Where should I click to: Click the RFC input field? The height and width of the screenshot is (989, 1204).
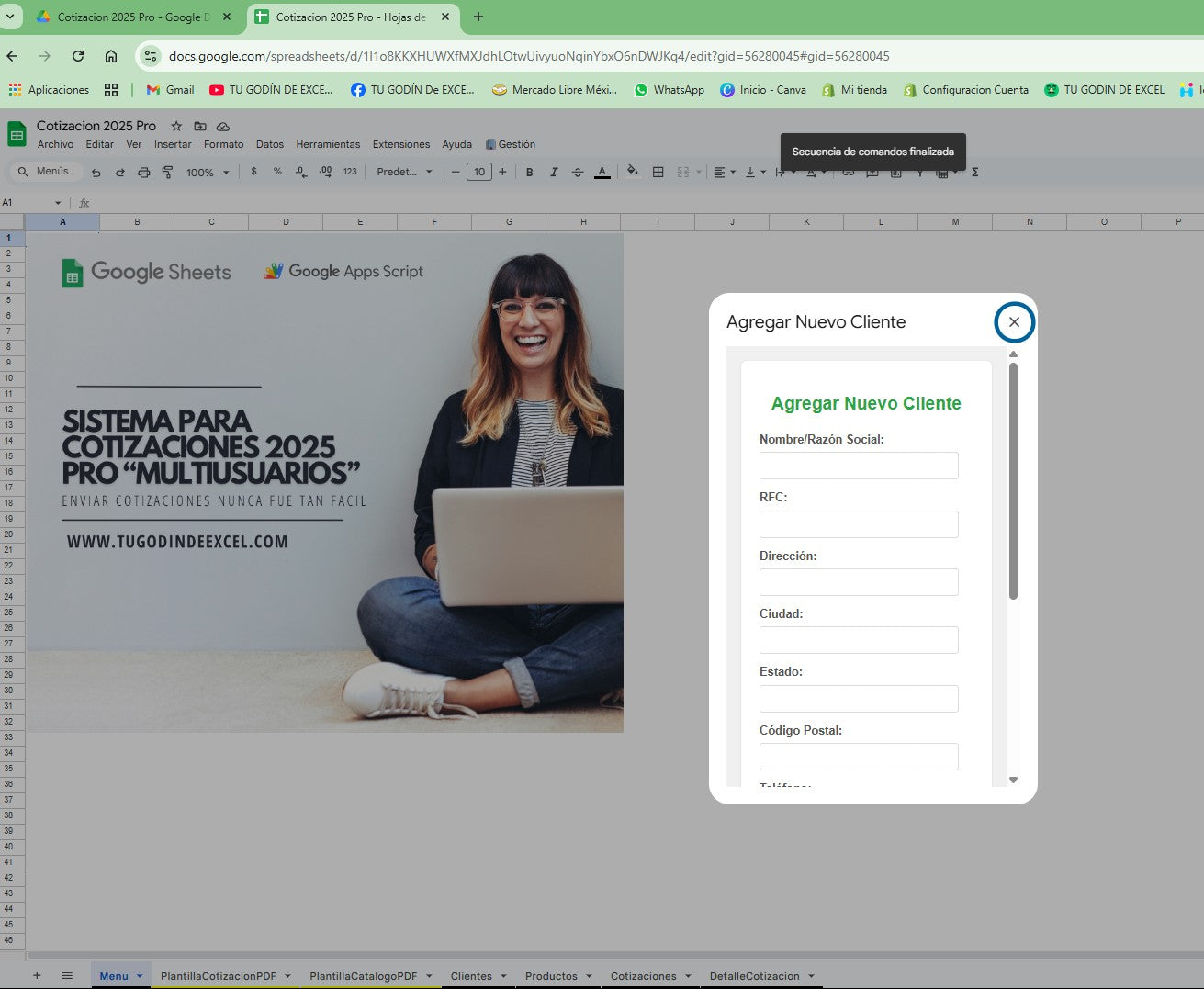coord(859,524)
